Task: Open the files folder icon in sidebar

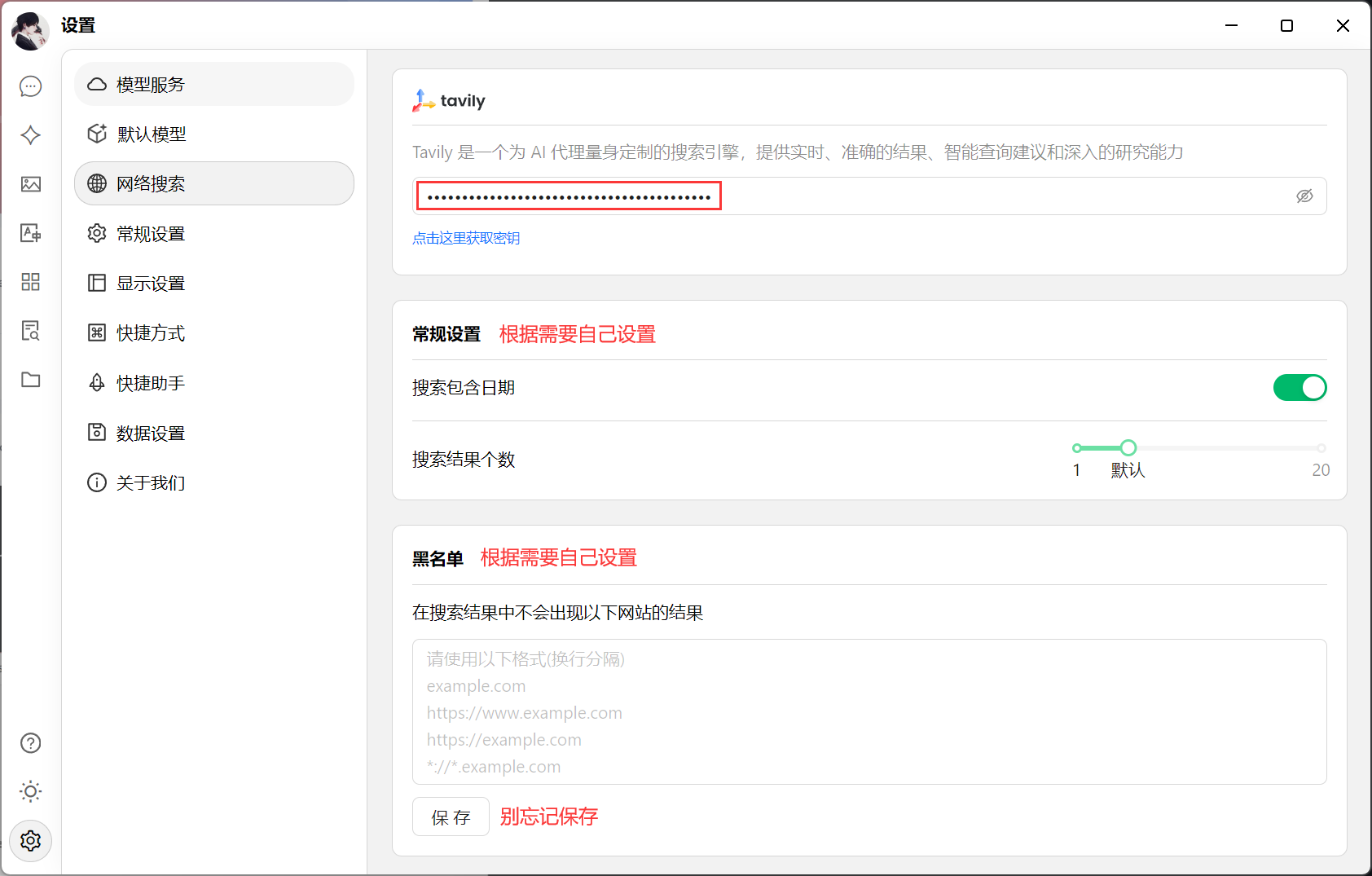Action: click(31, 380)
